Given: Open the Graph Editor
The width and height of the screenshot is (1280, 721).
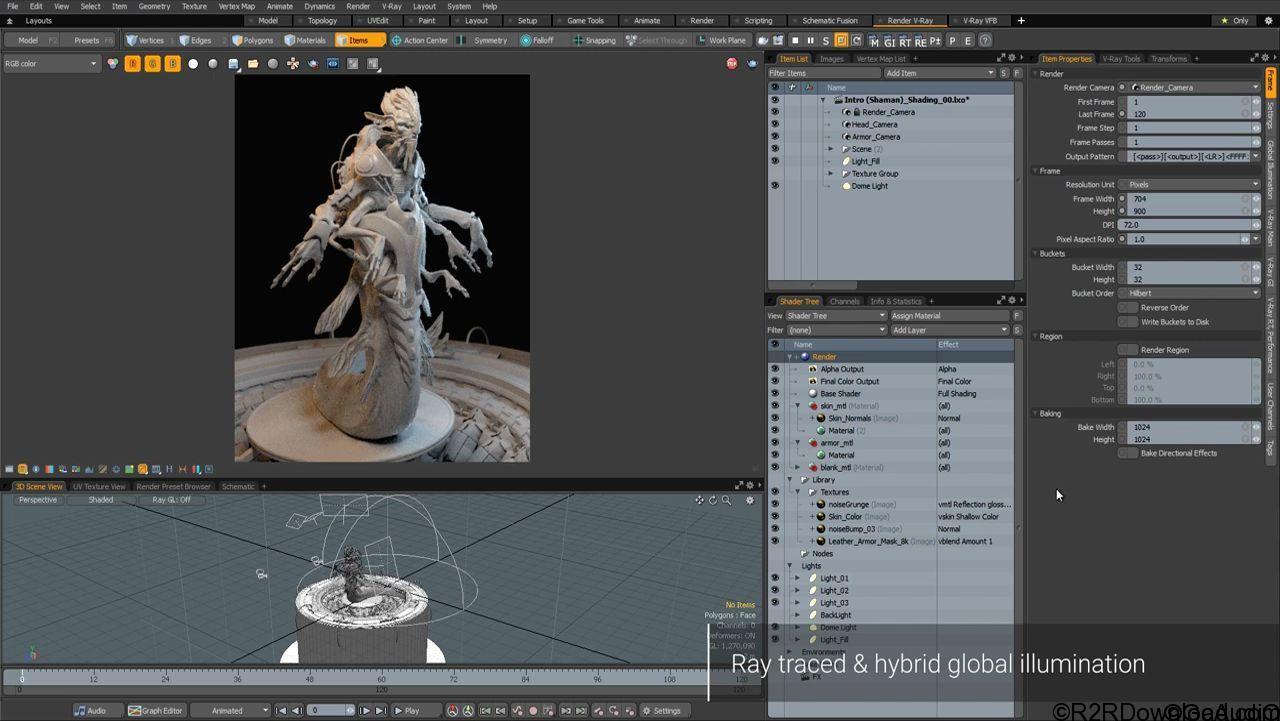Looking at the screenshot, I should pyautogui.click(x=155, y=710).
